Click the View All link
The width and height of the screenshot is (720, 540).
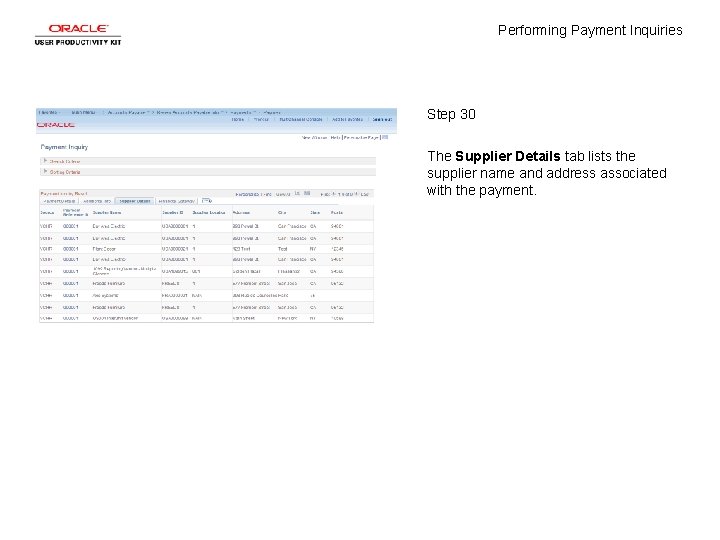click(283, 194)
